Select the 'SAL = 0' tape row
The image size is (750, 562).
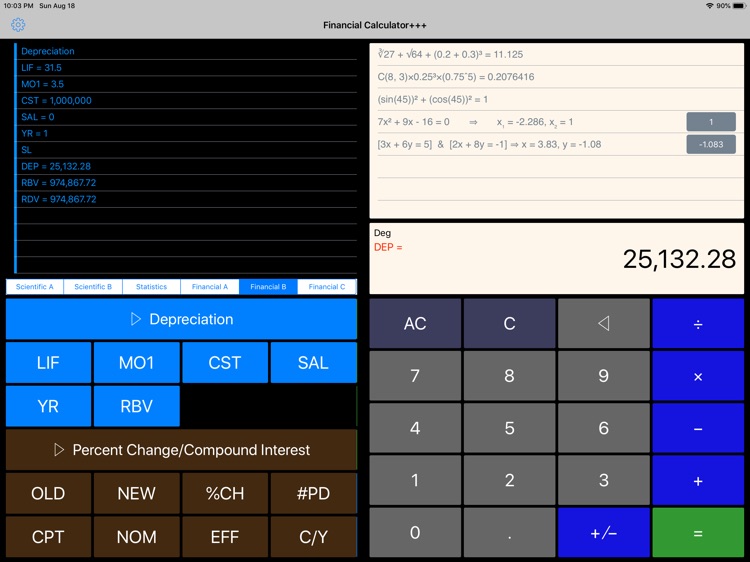click(187, 117)
